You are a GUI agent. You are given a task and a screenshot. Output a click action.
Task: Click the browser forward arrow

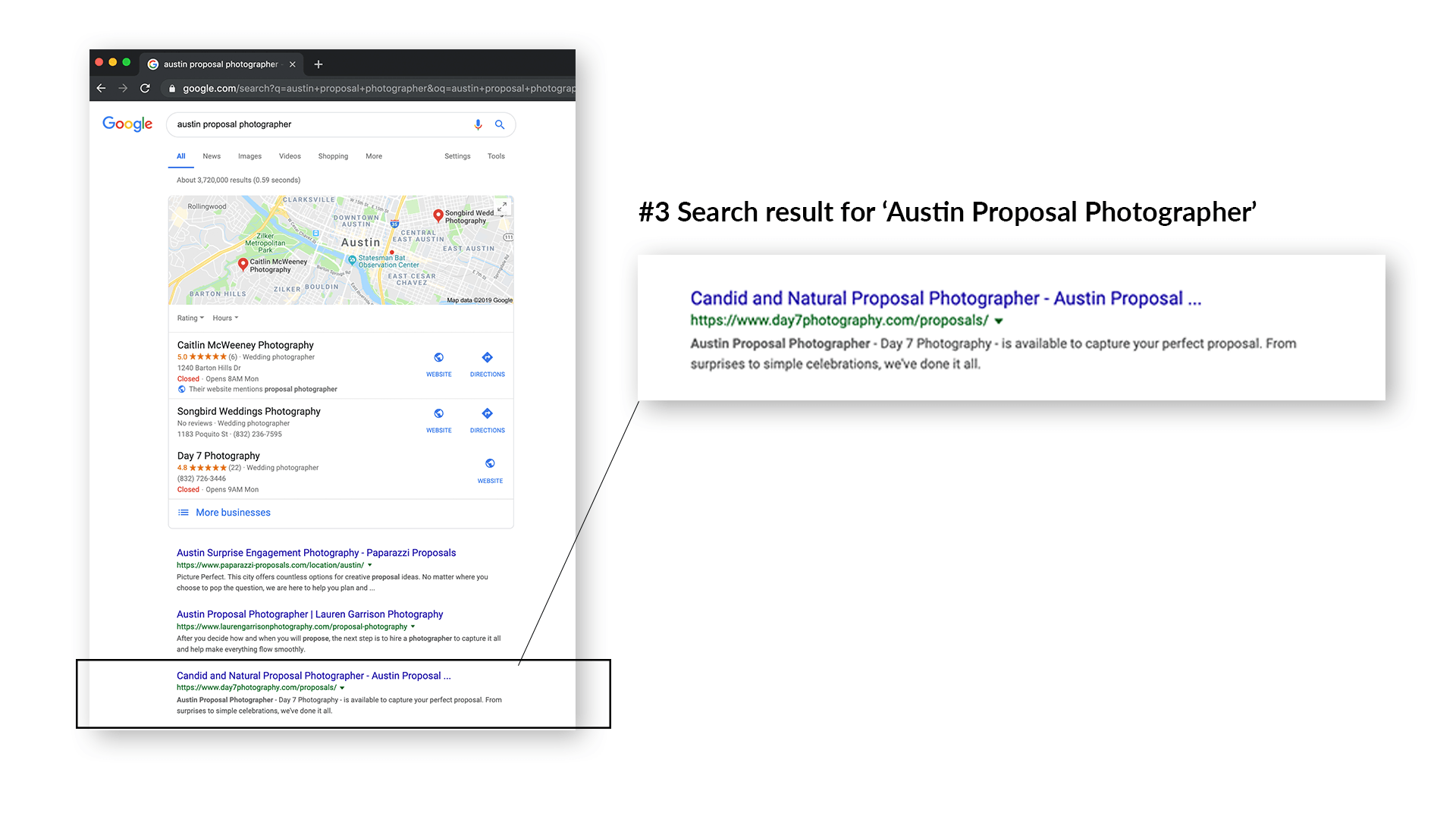click(123, 89)
